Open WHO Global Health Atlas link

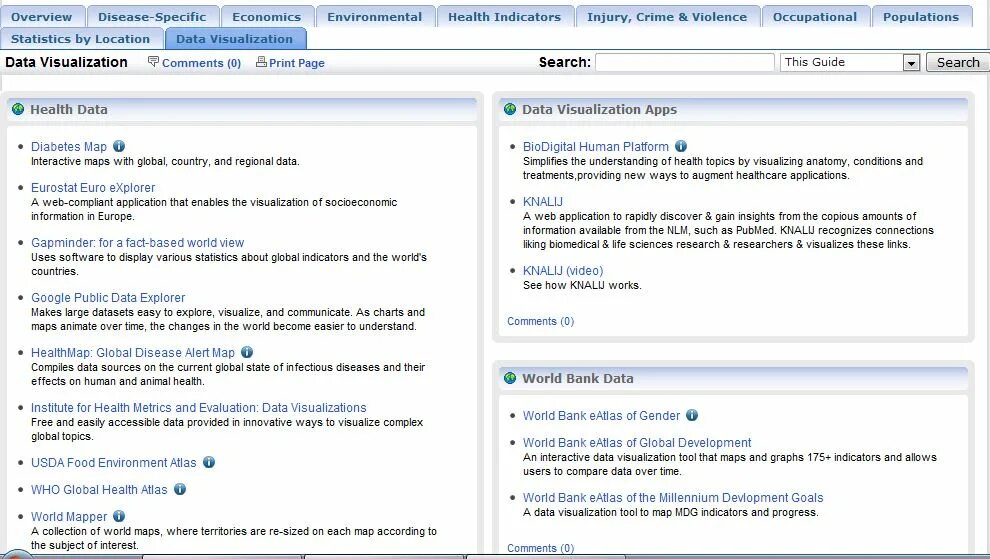[x=99, y=490]
